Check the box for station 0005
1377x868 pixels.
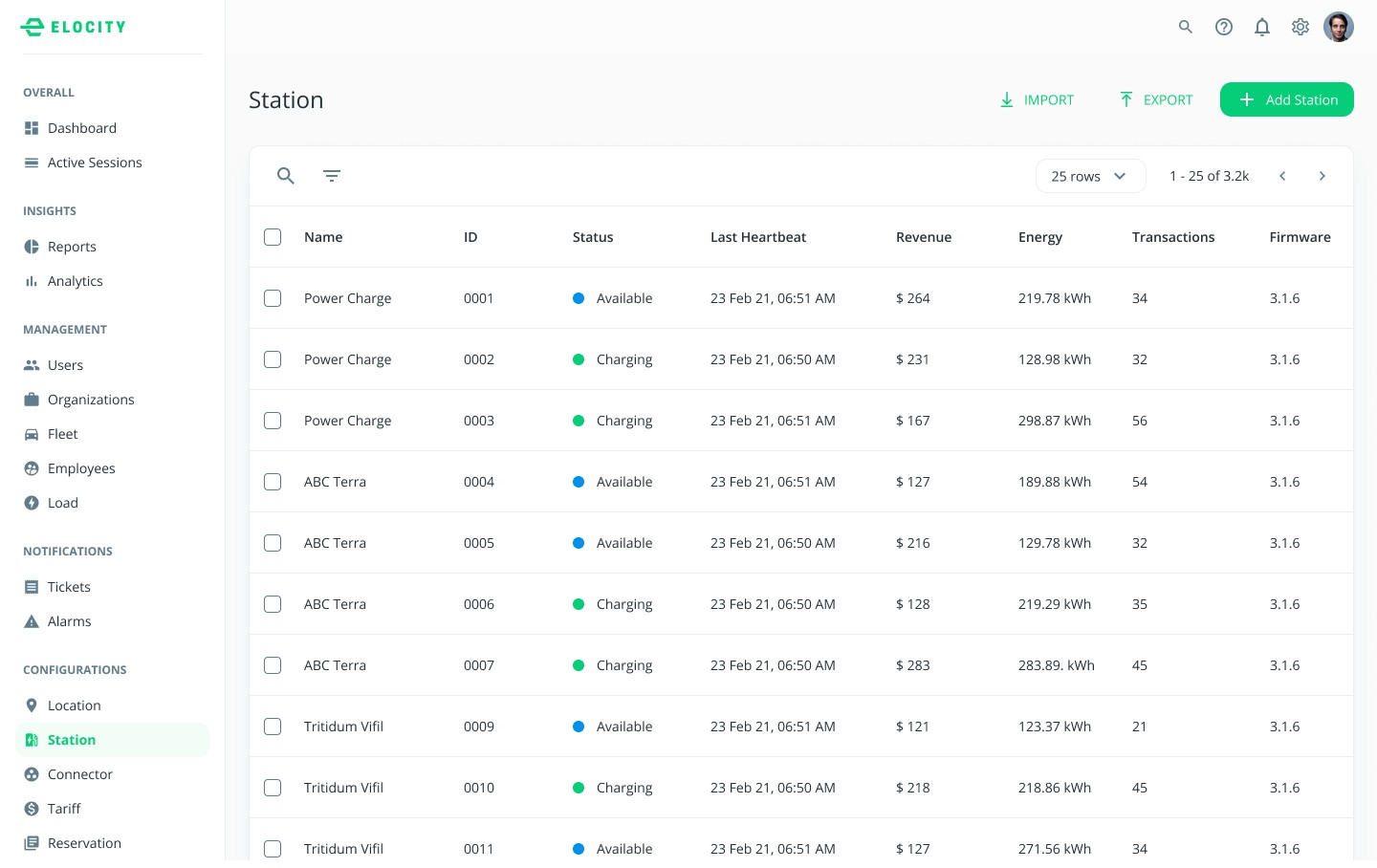(273, 543)
